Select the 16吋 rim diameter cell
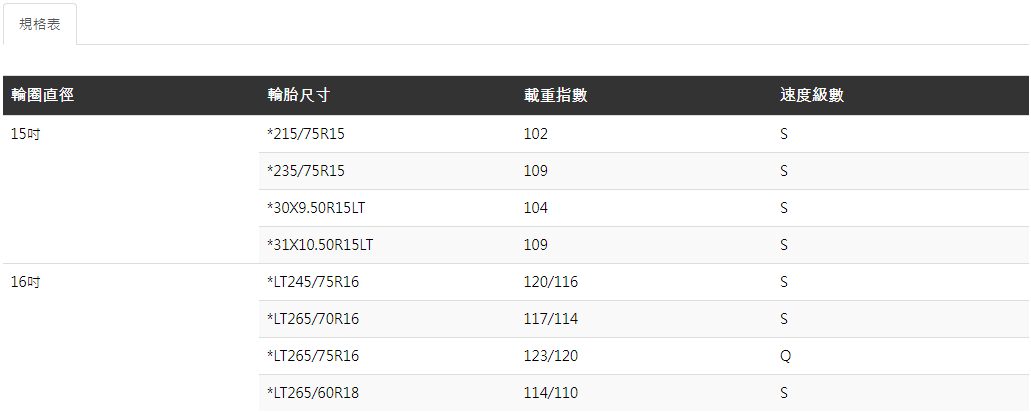Viewport: 1031px width, 413px height. point(25,282)
